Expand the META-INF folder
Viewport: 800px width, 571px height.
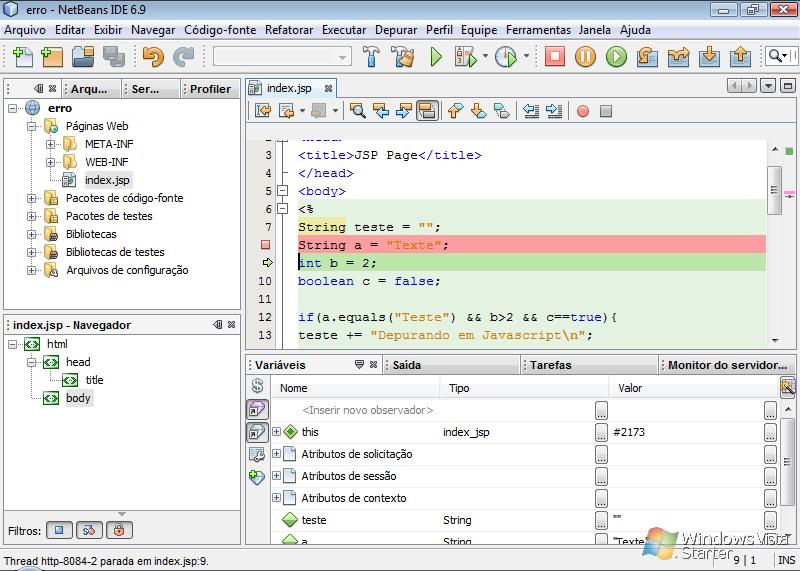50,144
